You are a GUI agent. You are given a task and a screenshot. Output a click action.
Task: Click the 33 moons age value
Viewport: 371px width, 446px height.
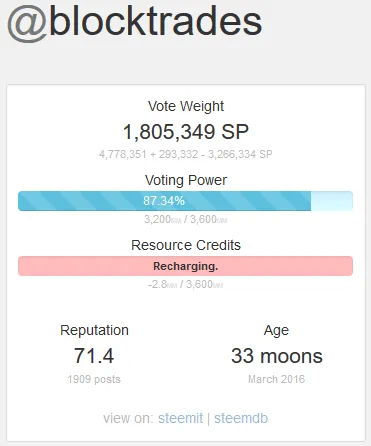pyautogui.click(x=277, y=356)
